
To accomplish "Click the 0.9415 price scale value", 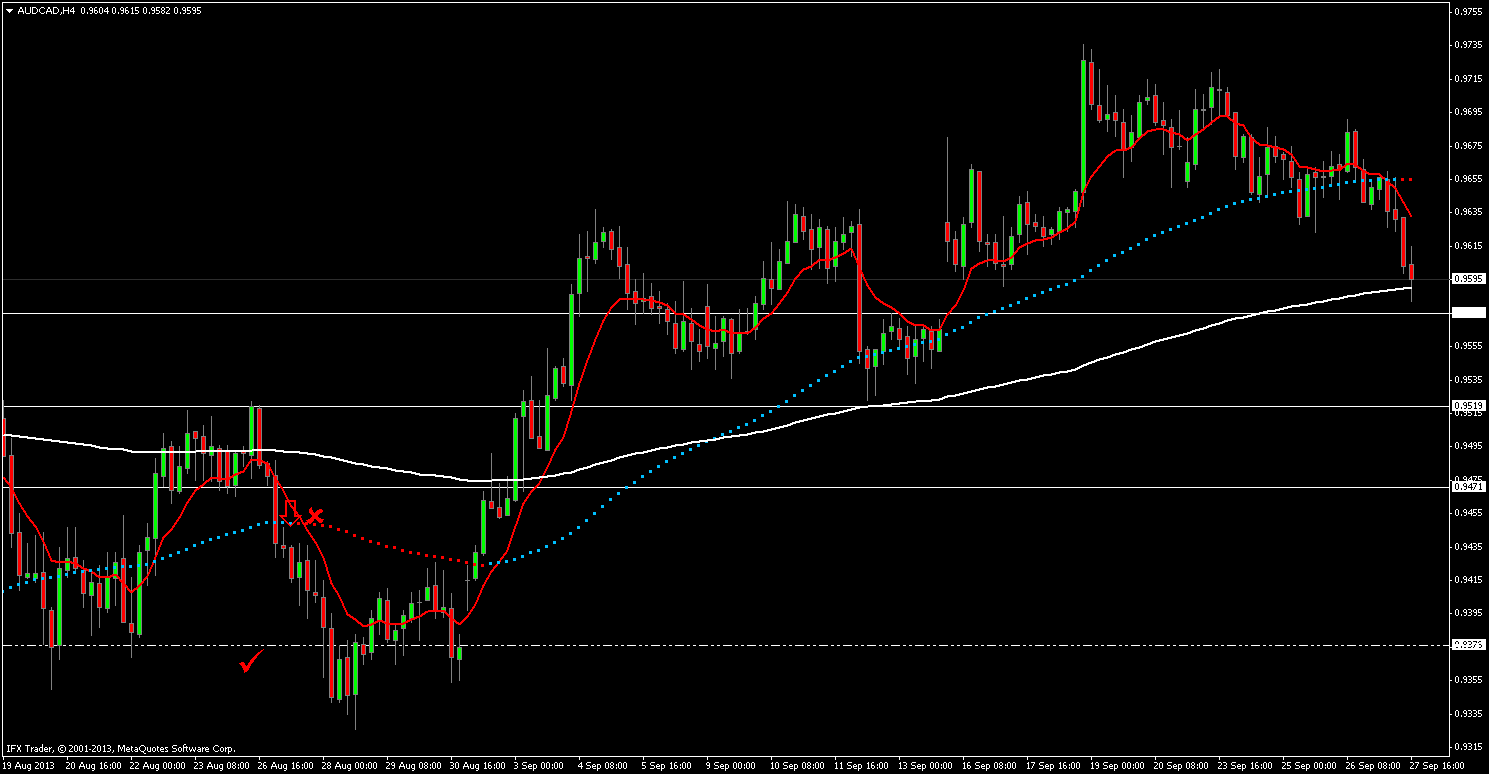I will (x=1470, y=579).
